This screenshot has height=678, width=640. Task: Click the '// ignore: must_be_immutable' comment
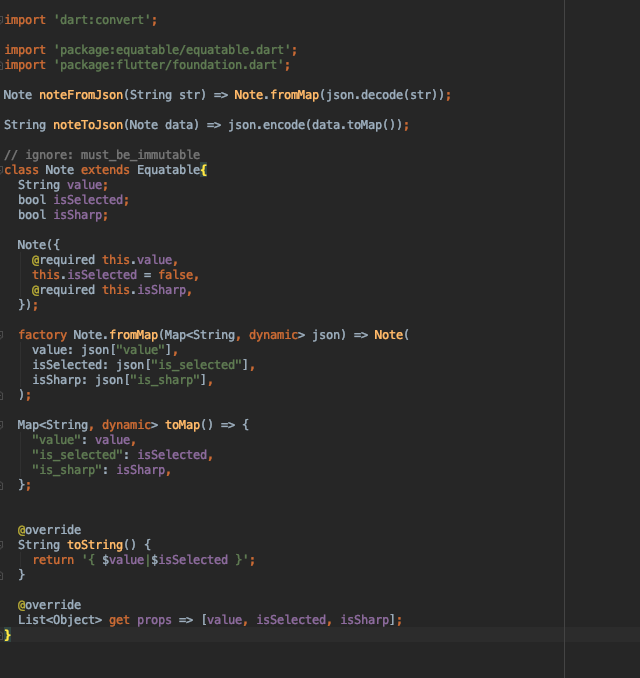tap(102, 155)
